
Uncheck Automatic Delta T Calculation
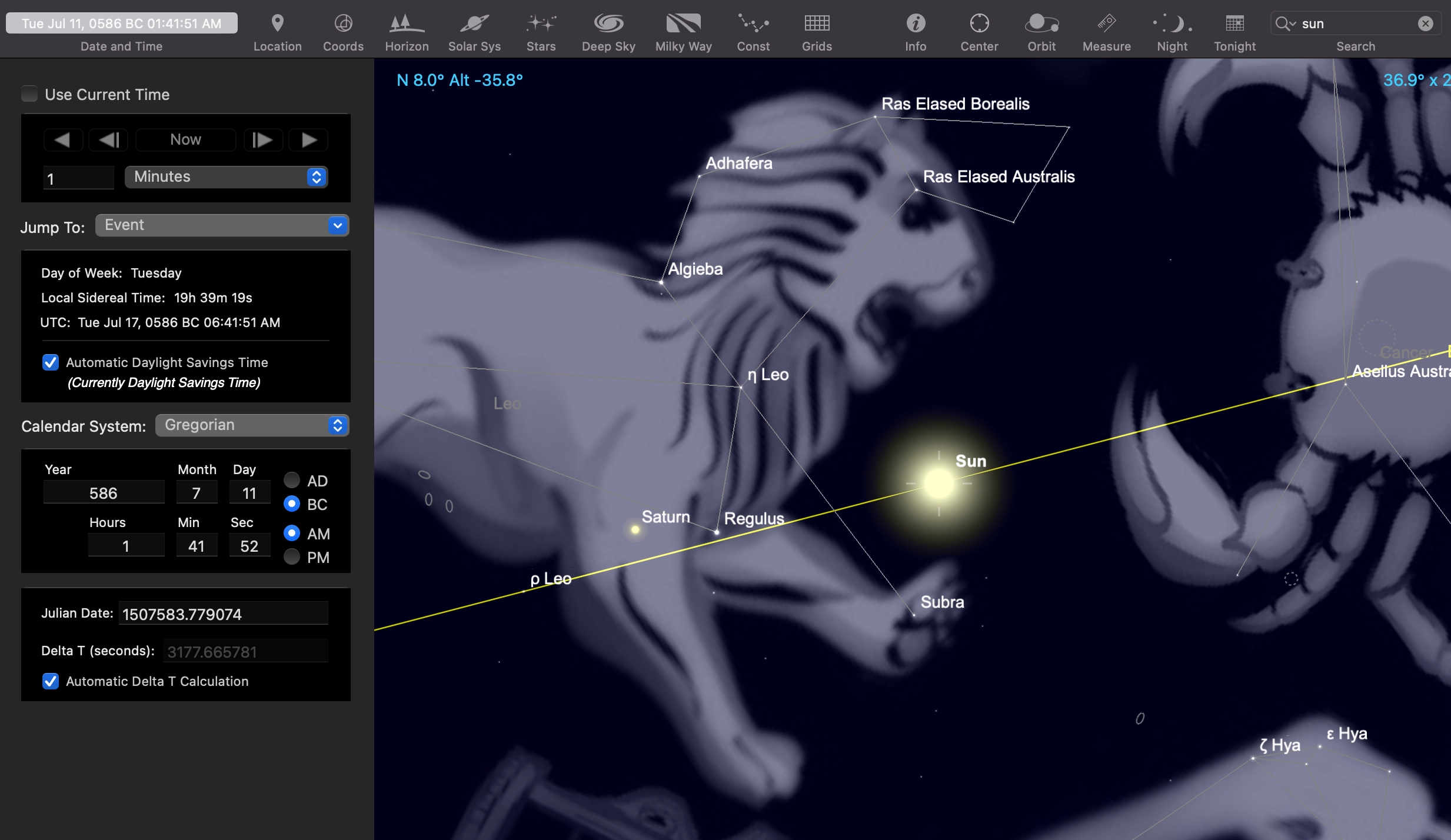coord(51,681)
